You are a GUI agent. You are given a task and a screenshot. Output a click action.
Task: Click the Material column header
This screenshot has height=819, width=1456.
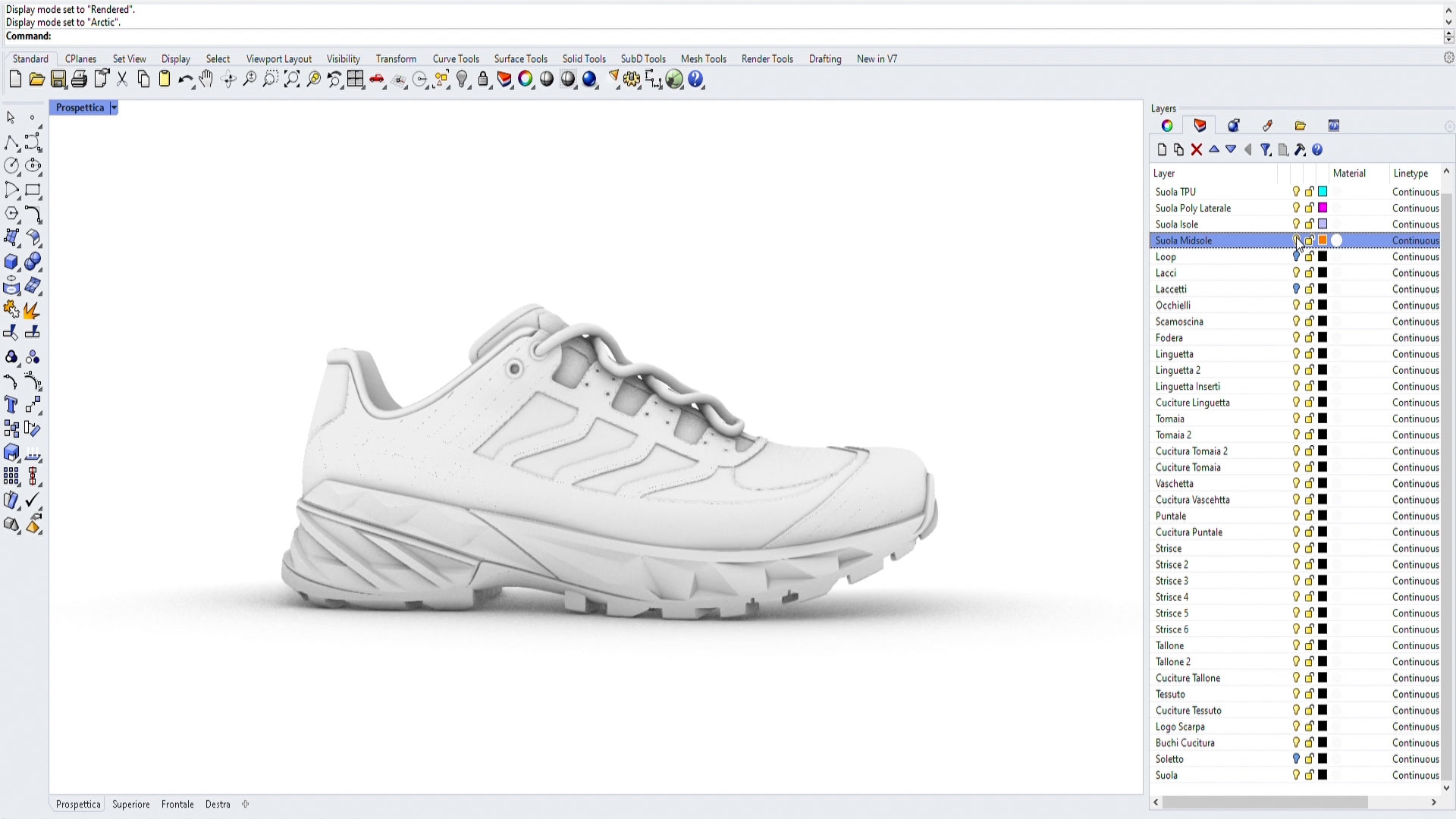click(1349, 174)
